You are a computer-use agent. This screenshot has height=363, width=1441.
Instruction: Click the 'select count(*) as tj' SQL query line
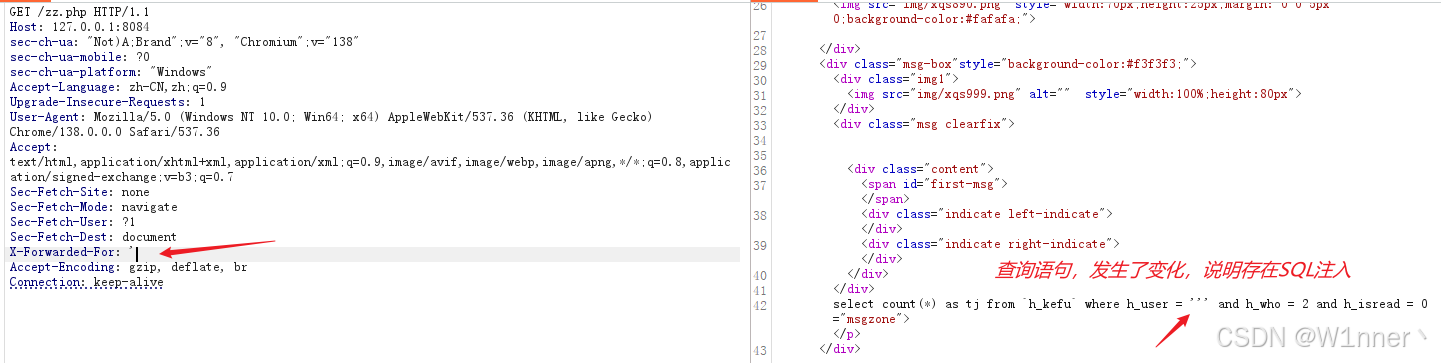[x=1130, y=303]
